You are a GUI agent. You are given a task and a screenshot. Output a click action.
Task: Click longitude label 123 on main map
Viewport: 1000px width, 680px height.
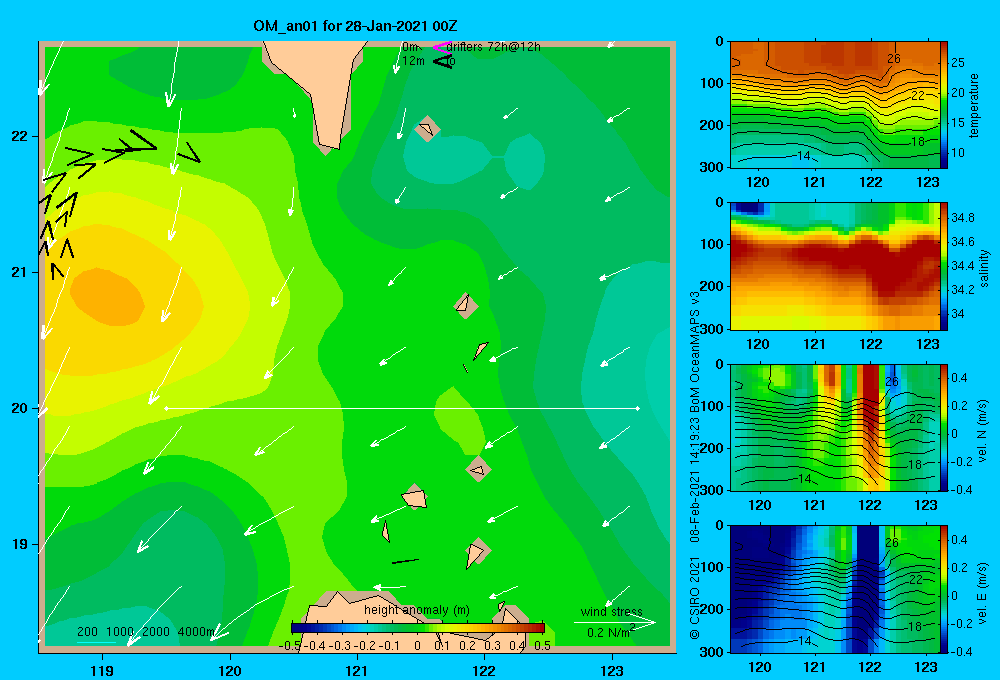[612, 670]
